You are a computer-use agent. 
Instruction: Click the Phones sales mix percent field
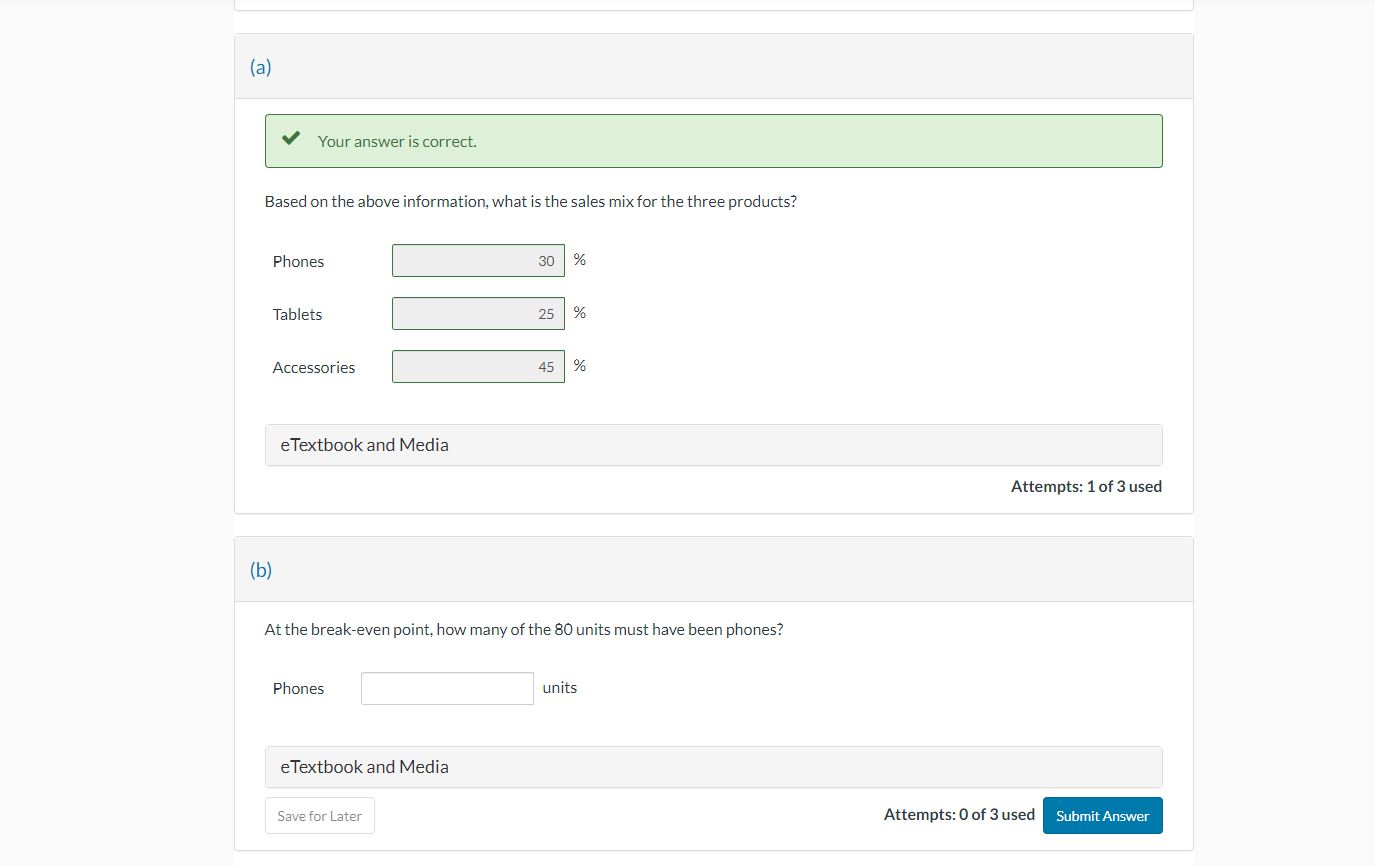point(478,261)
